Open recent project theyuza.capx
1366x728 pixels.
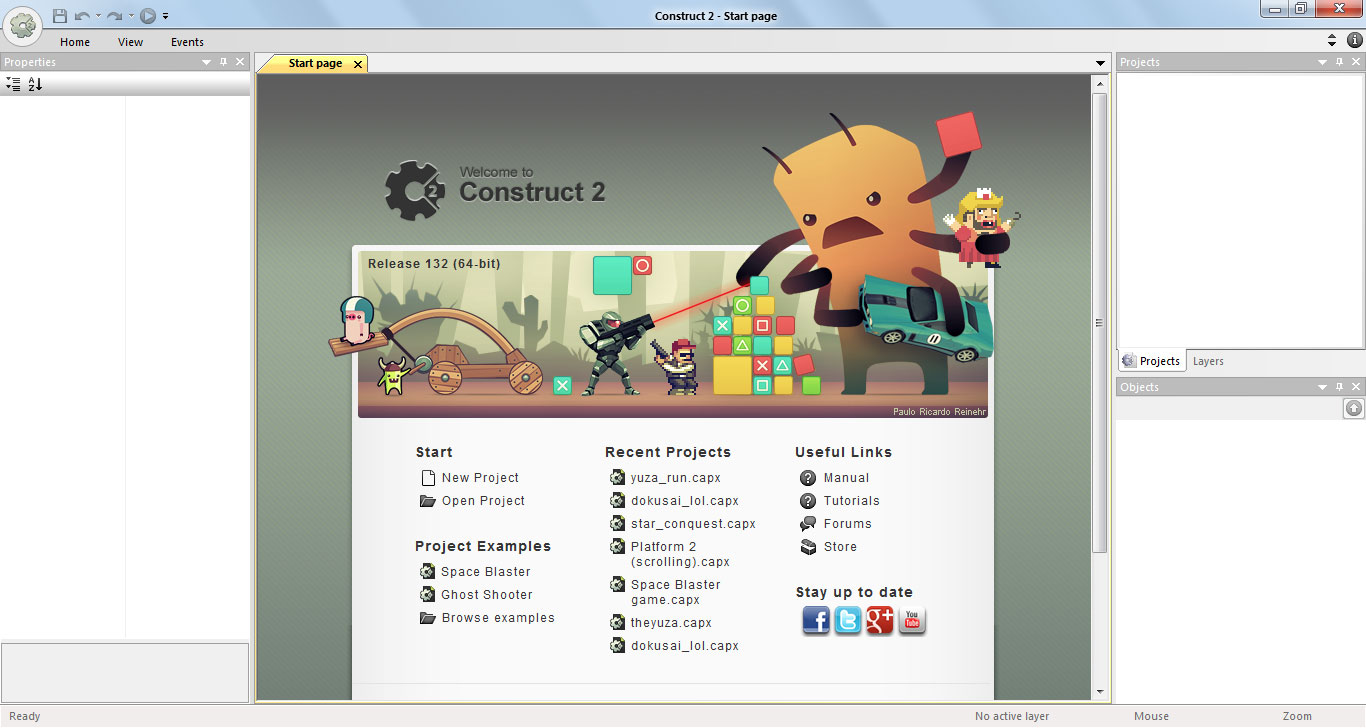click(x=671, y=623)
